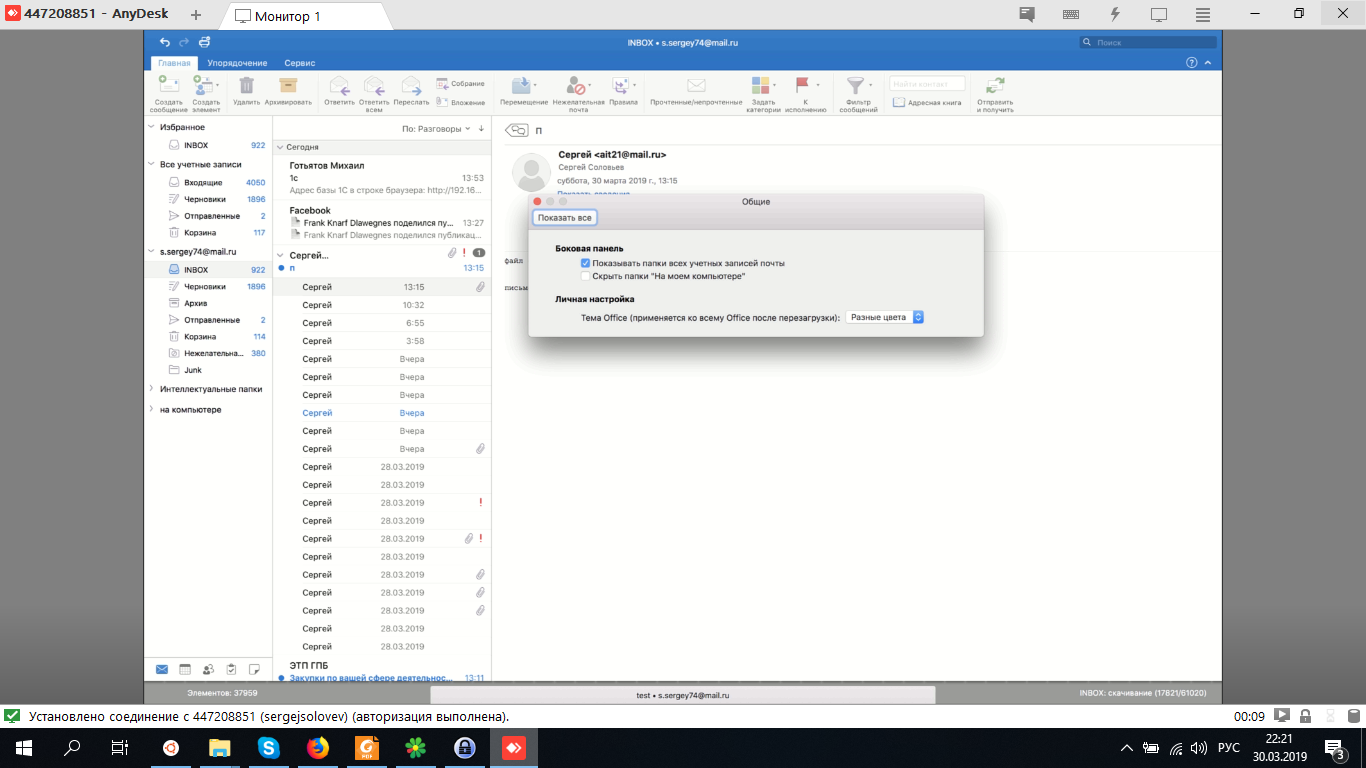The image size is (1366, 768).
Task: Switch to Mail view at sidebar bottom
Action: (162, 669)
